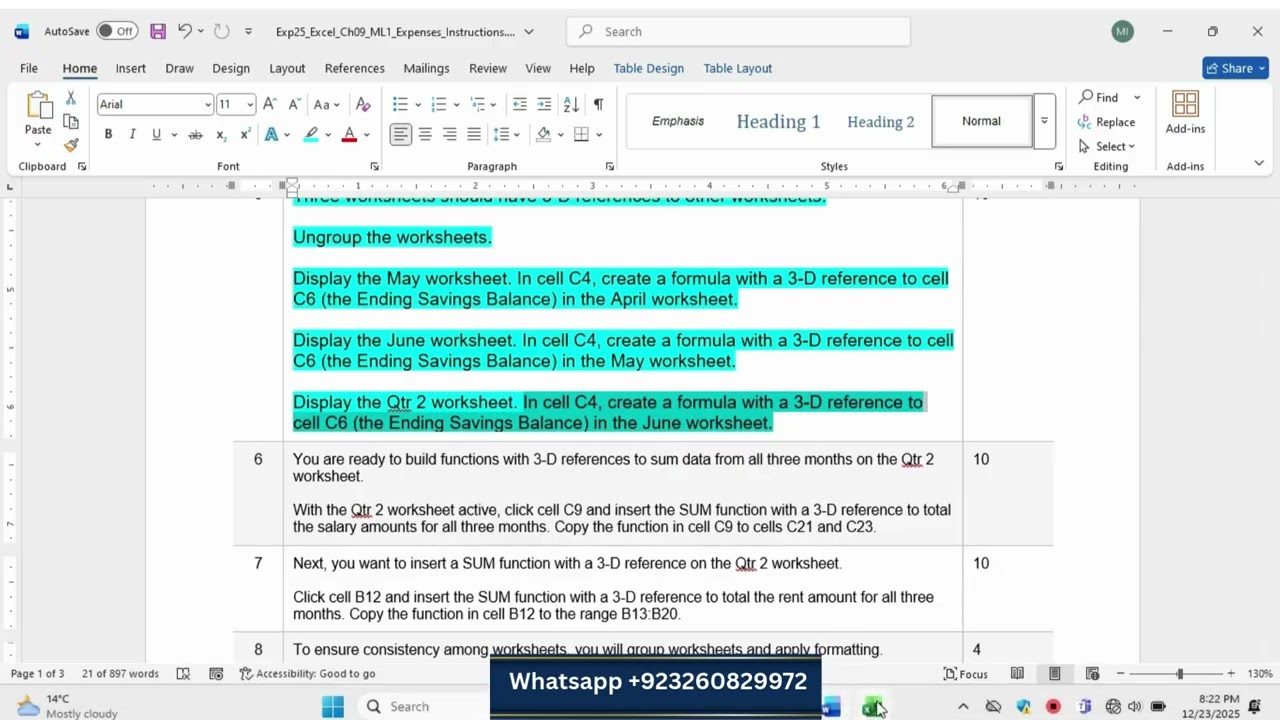Click Find in Editing group
The image size is (1280, 720).
pos(1098,97)
